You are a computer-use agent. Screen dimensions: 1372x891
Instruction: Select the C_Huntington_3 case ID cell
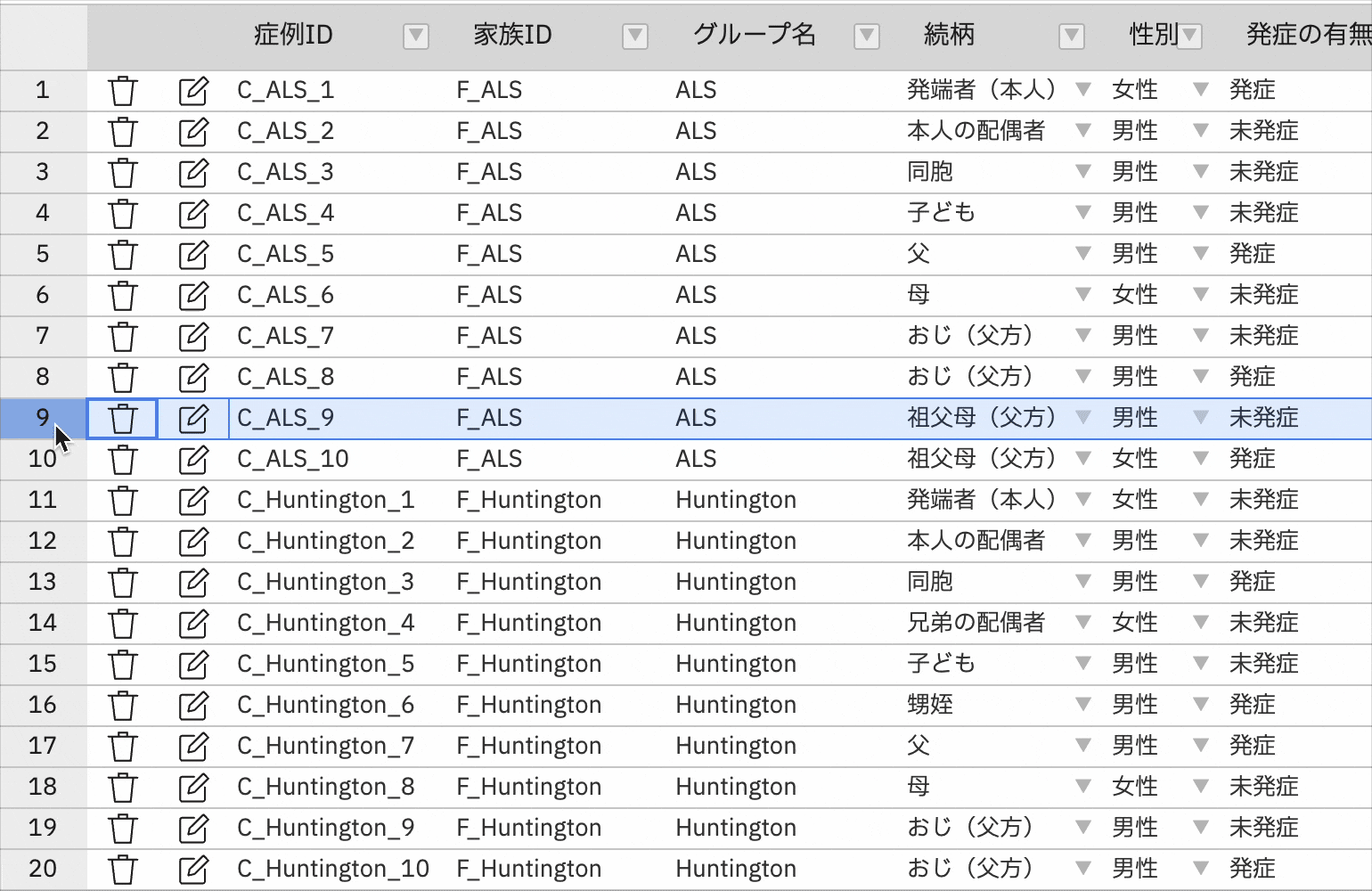(326, 582)
